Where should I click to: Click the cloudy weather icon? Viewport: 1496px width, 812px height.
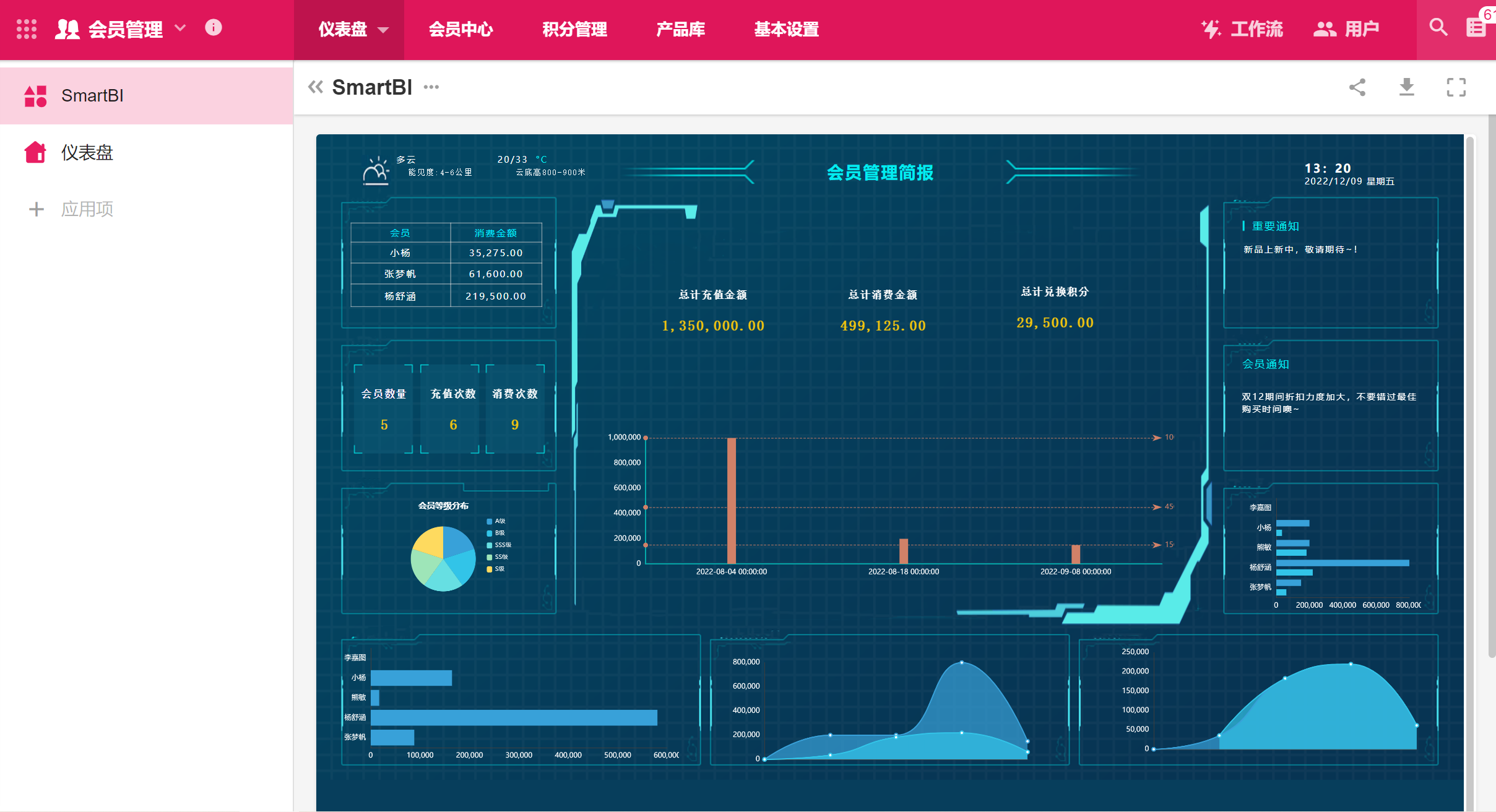pyautogui.click(x=376, y=171)
